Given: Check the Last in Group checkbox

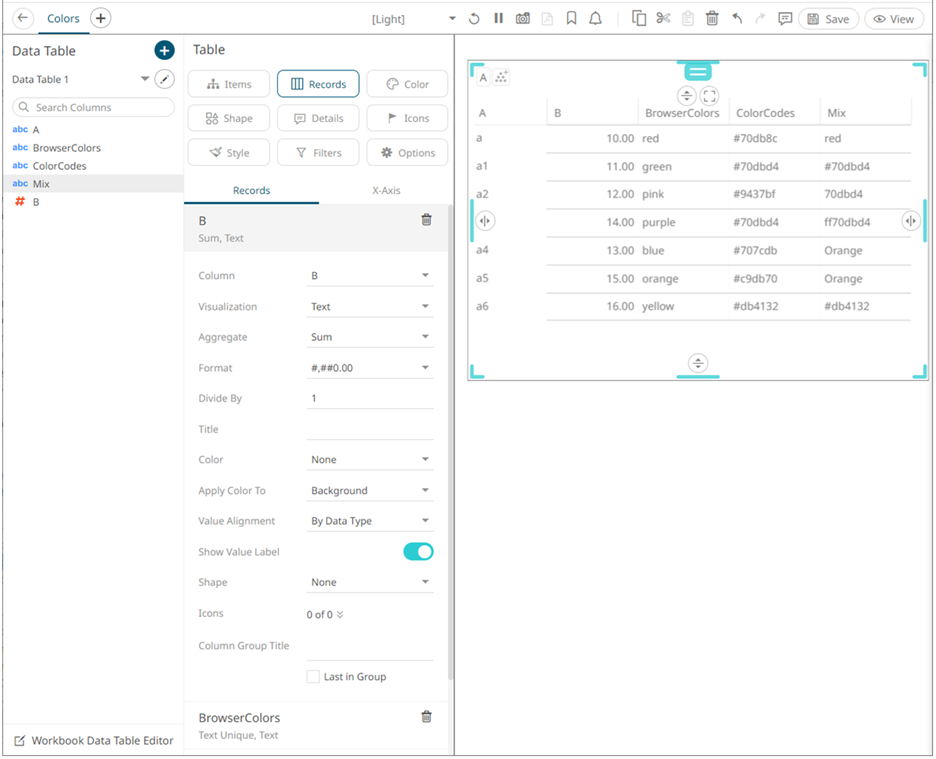Looking at the screenshot, I should (314, 677).
